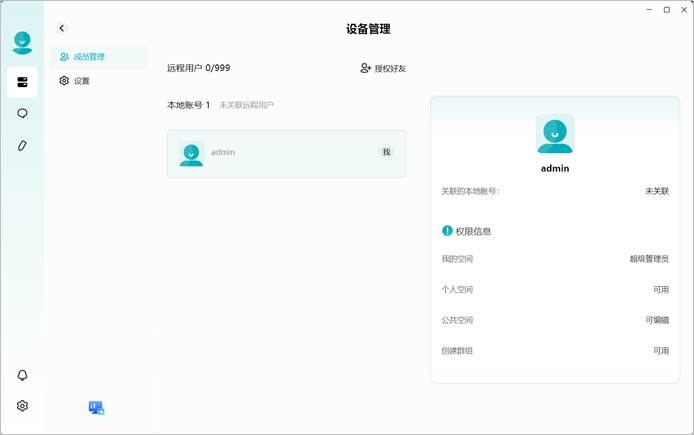Click the 授权好友 button
This screenshot has height=435, width=694.
coord(383,68)
